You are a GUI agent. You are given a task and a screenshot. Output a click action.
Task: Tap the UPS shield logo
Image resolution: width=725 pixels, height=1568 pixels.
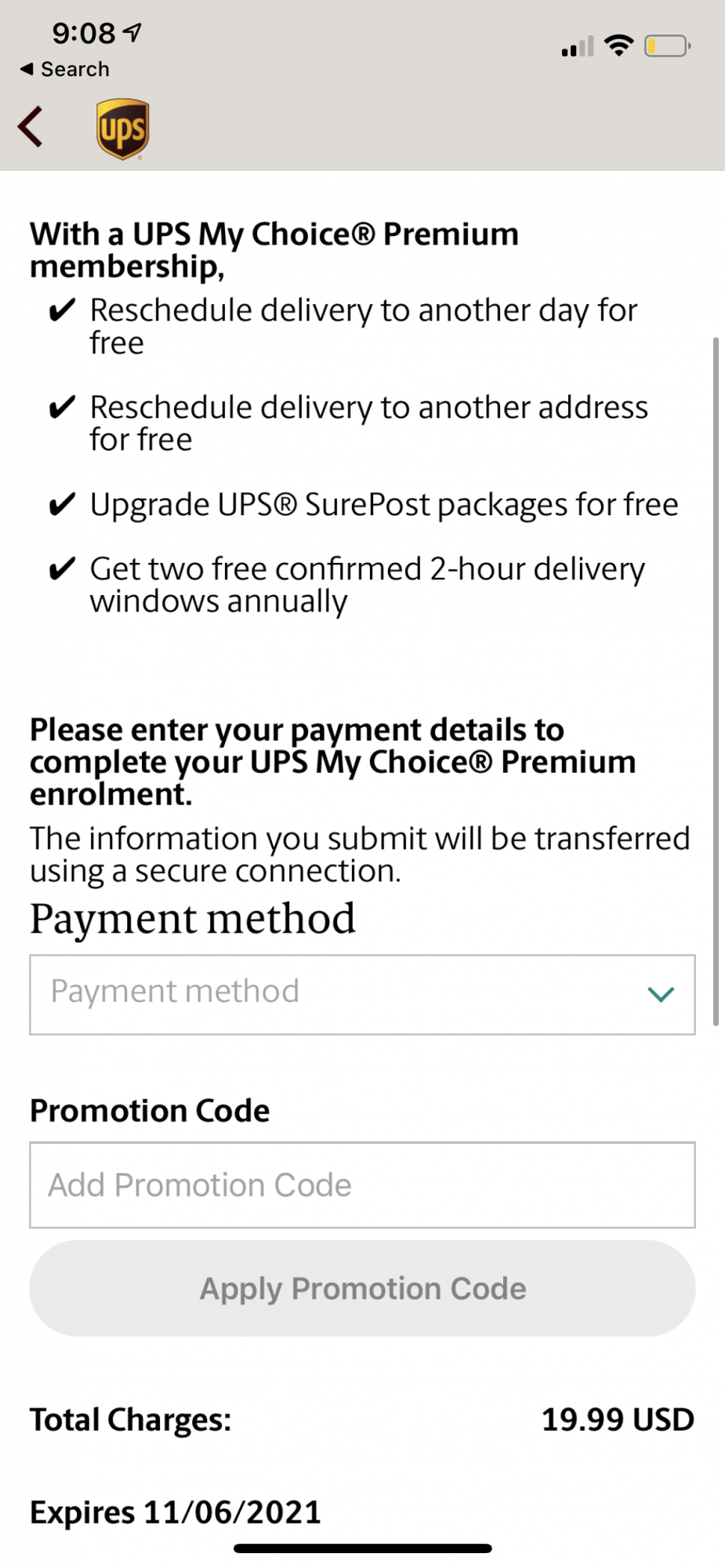tap(123, 129)
